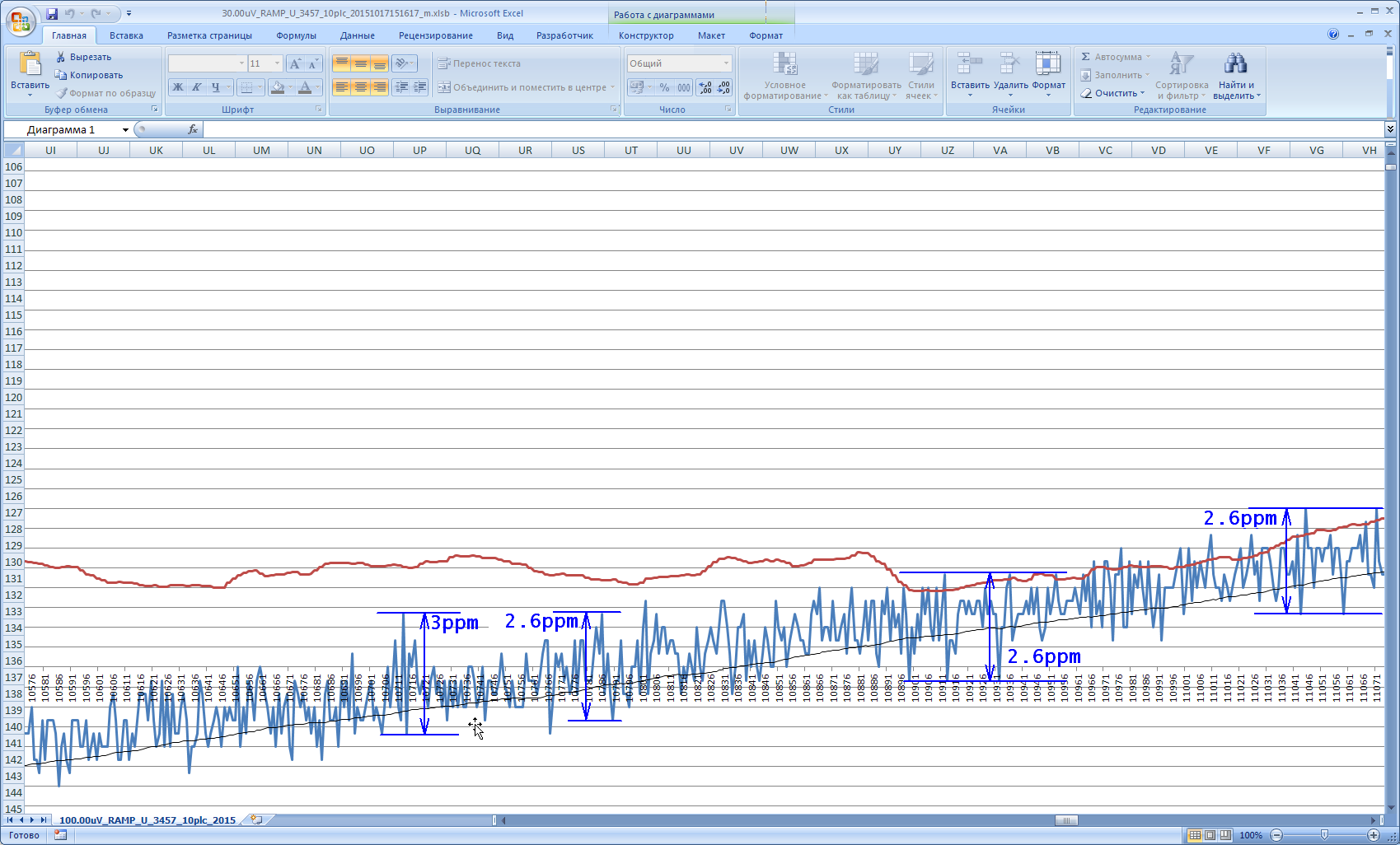Switch to Page Layout view in status bar

1210,835
